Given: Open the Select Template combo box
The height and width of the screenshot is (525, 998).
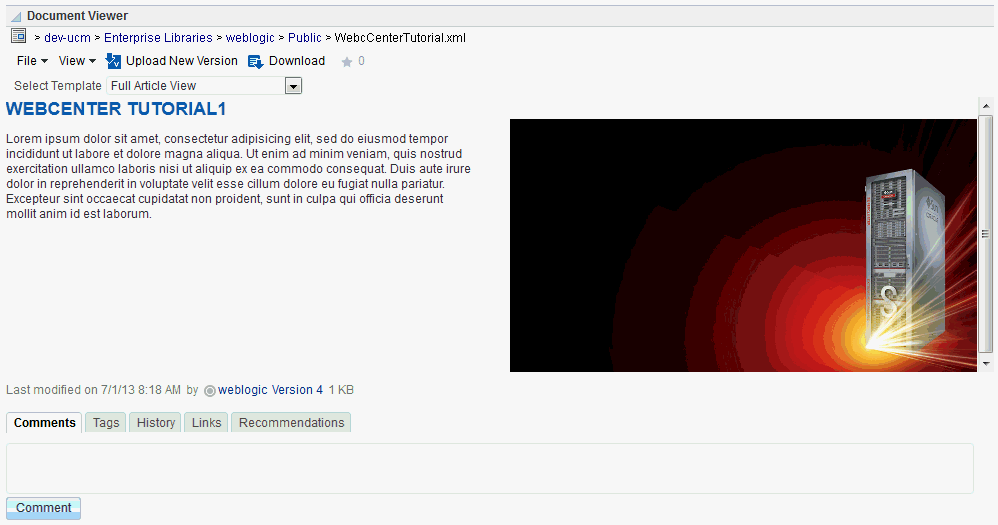Looking at the screenshot, I should coord(204,86).
